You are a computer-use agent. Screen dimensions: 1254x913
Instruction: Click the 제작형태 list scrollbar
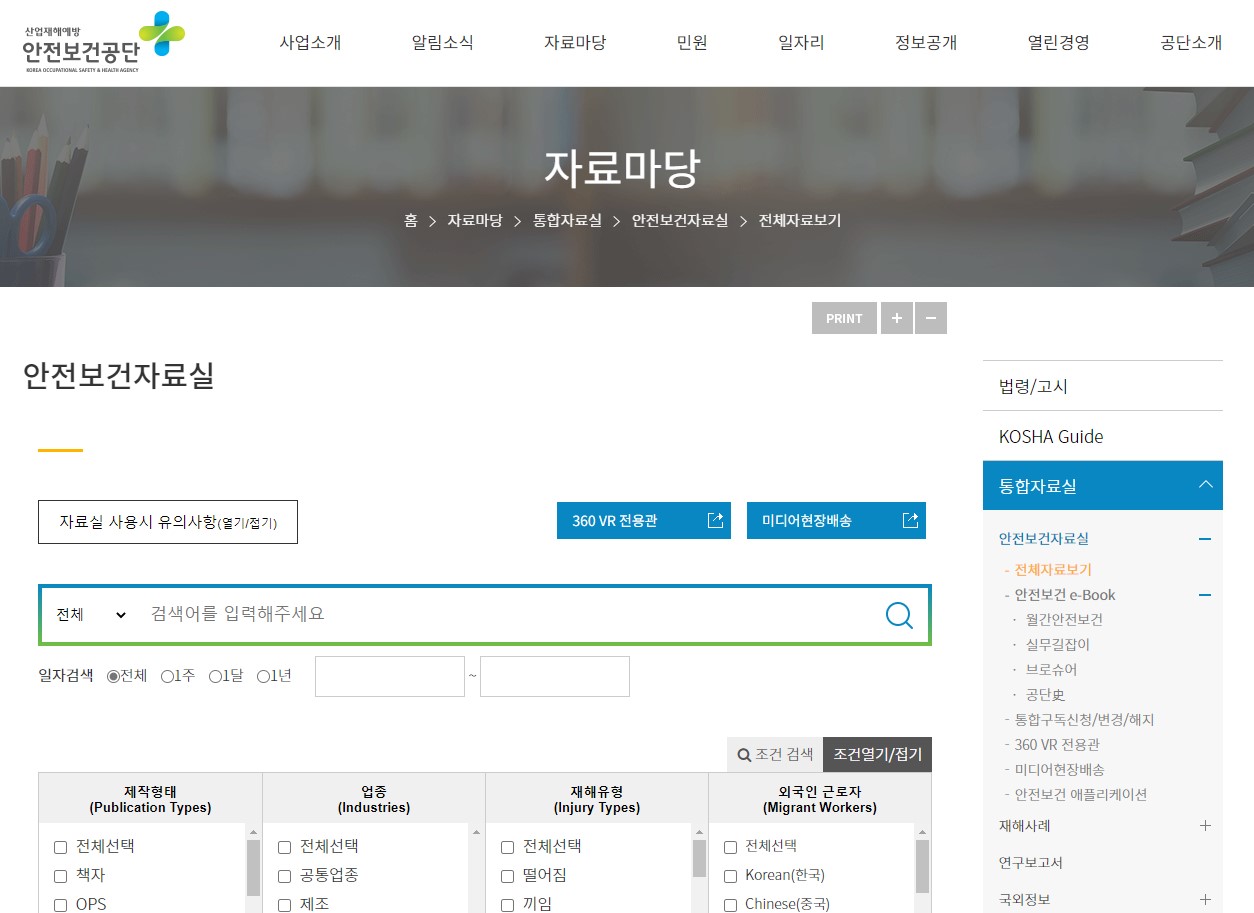253,868
